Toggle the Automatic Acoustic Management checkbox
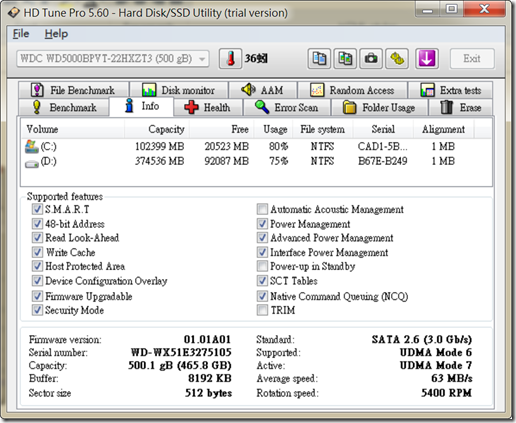This screenshot has height=423, width=516. pyautogui.click(x=262, y=209)
